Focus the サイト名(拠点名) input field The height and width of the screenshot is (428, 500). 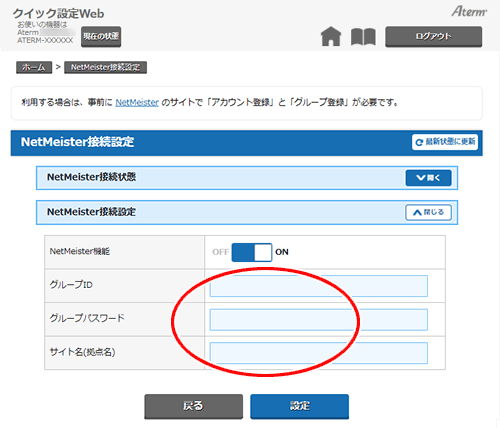click(318, 353)
